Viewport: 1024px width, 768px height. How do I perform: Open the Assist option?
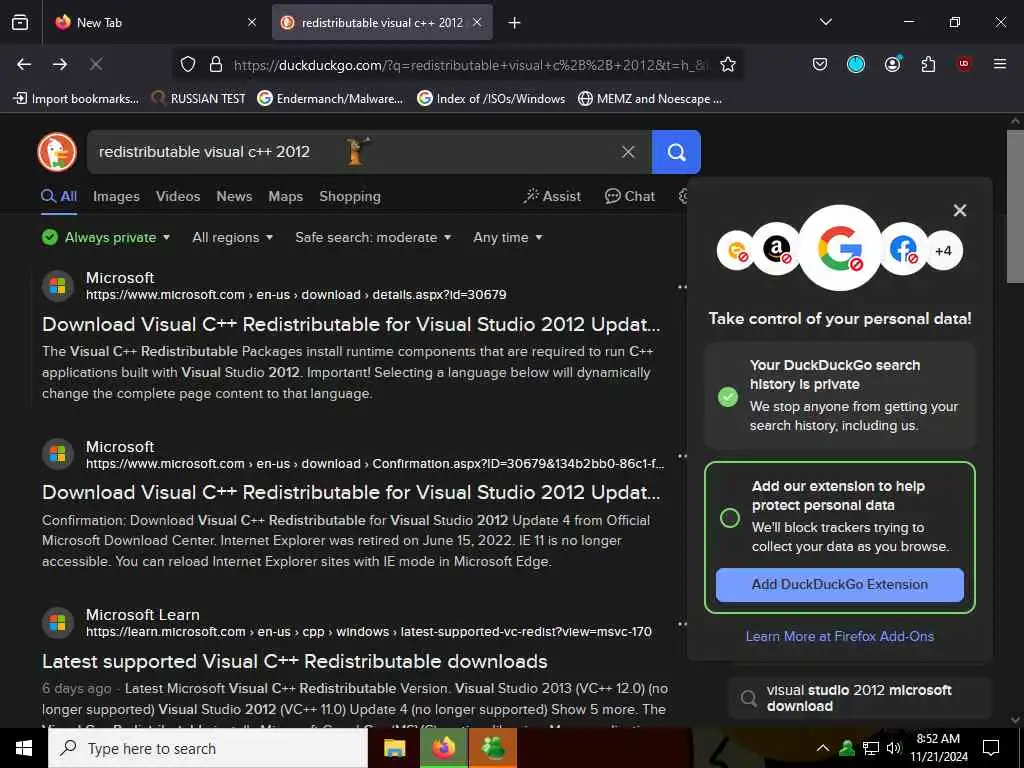(x=552, y=196)
